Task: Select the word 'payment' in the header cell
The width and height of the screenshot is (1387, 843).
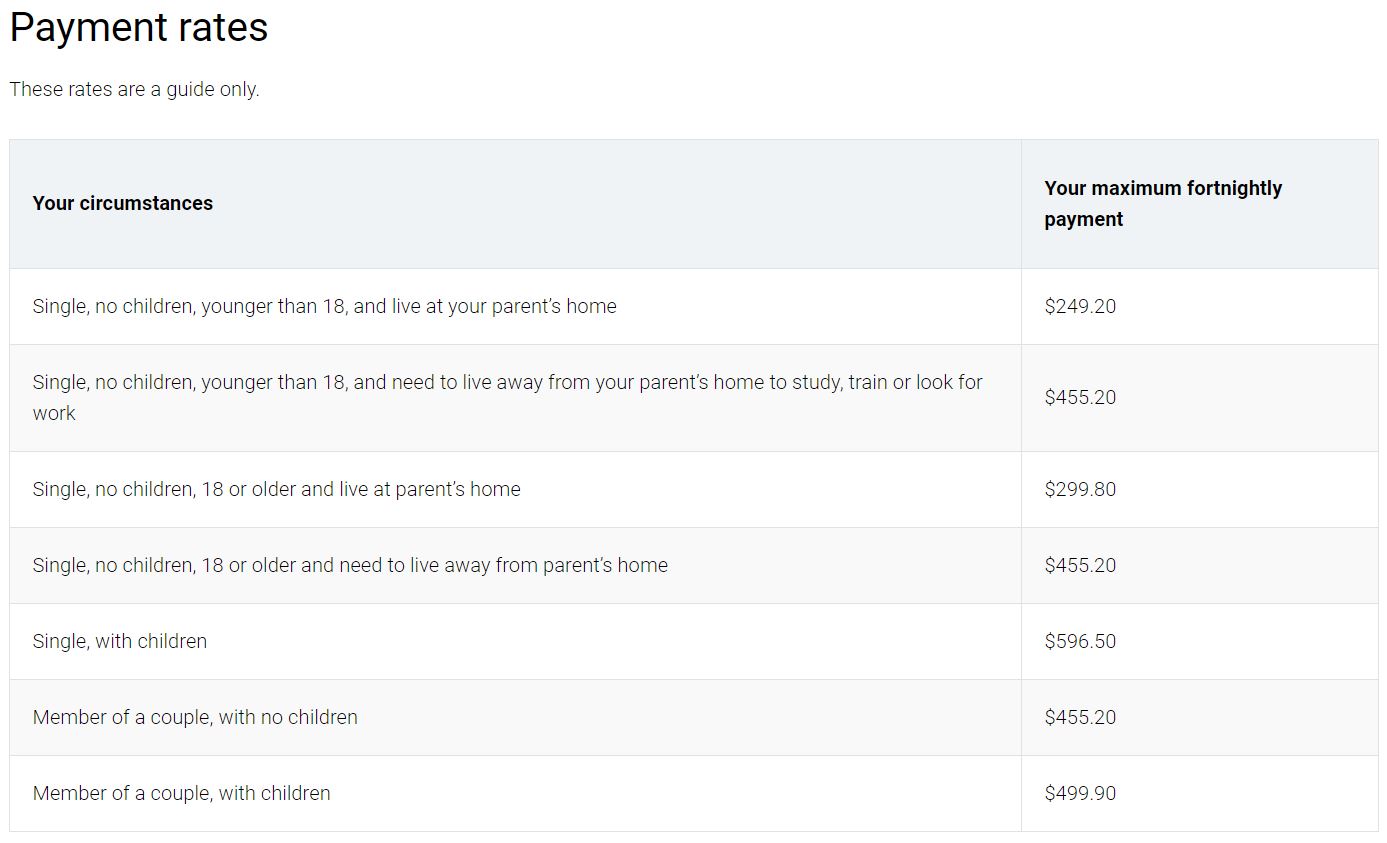Action: 1084,219
